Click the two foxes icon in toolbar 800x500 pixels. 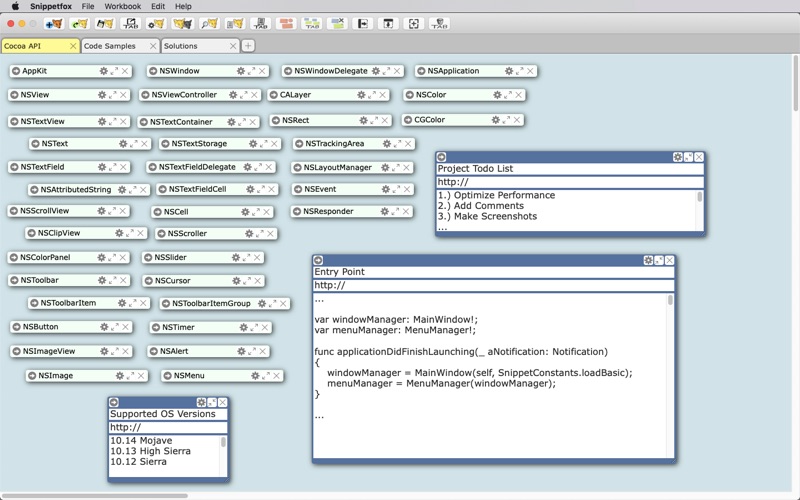[x=183, y=23]
